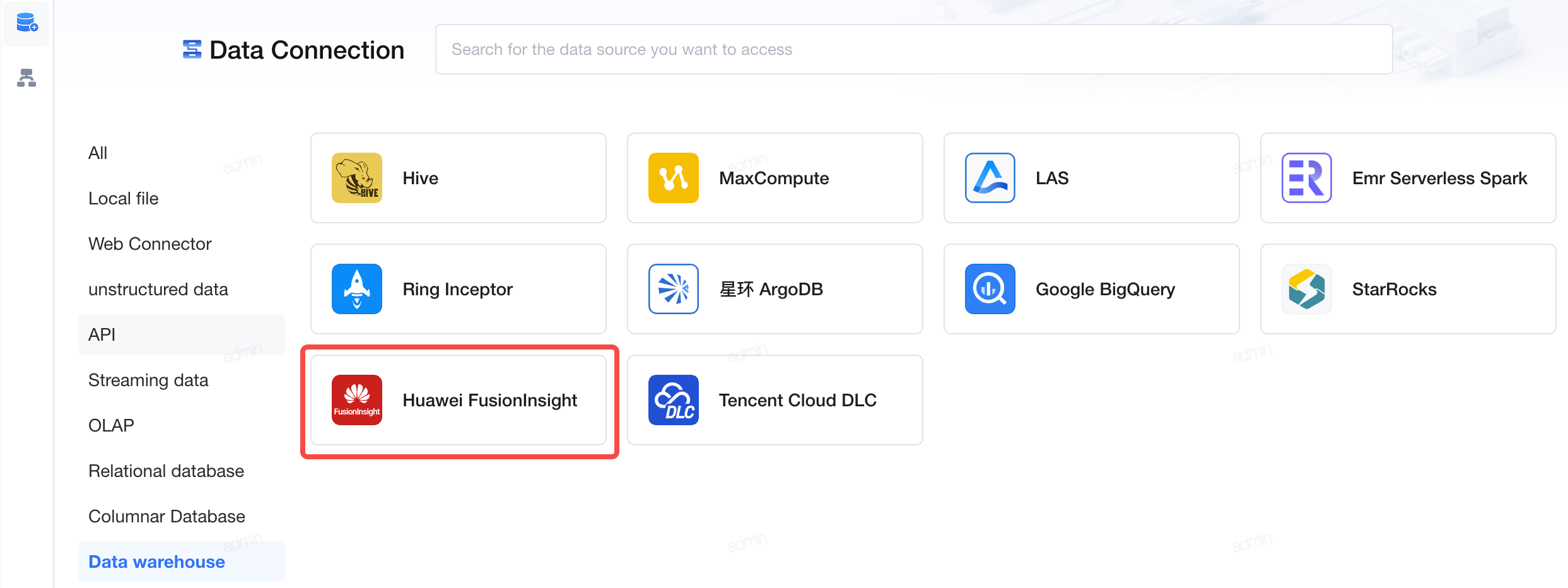Click the Hive elephant icon
Viewport: 1568px width, 588px height.
(357, 178)
